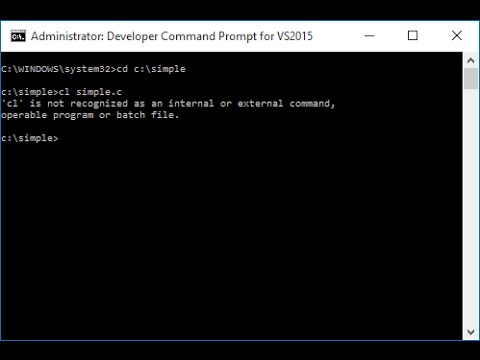Click the word 'internal' in the error message
Viewport: 480px width, 360px height.
pos(191,104)
